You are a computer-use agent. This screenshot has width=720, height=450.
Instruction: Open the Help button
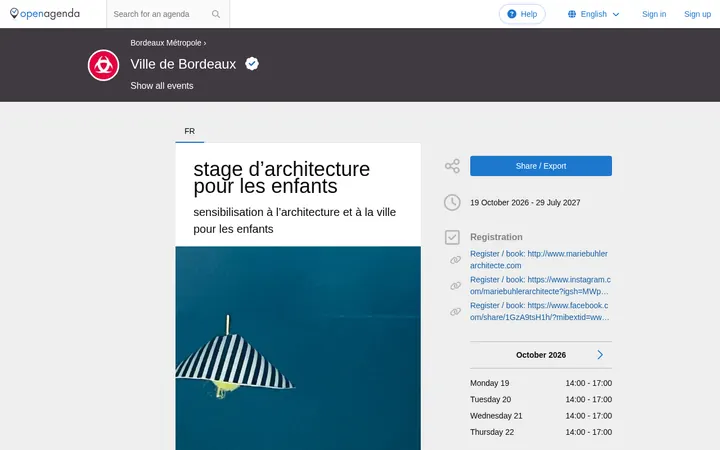(x=522, y=14)
